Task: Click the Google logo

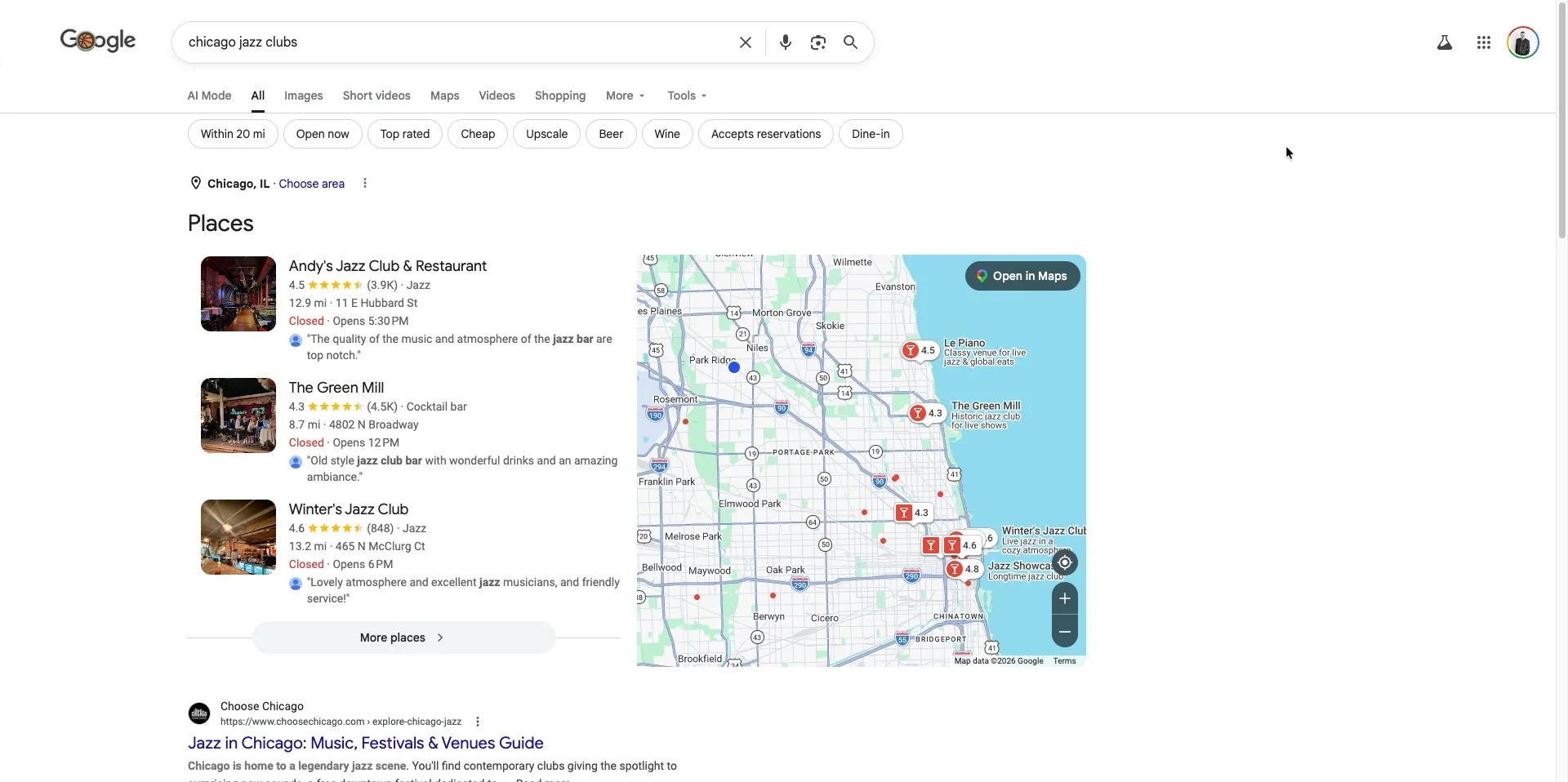Action: click(98, 40)
